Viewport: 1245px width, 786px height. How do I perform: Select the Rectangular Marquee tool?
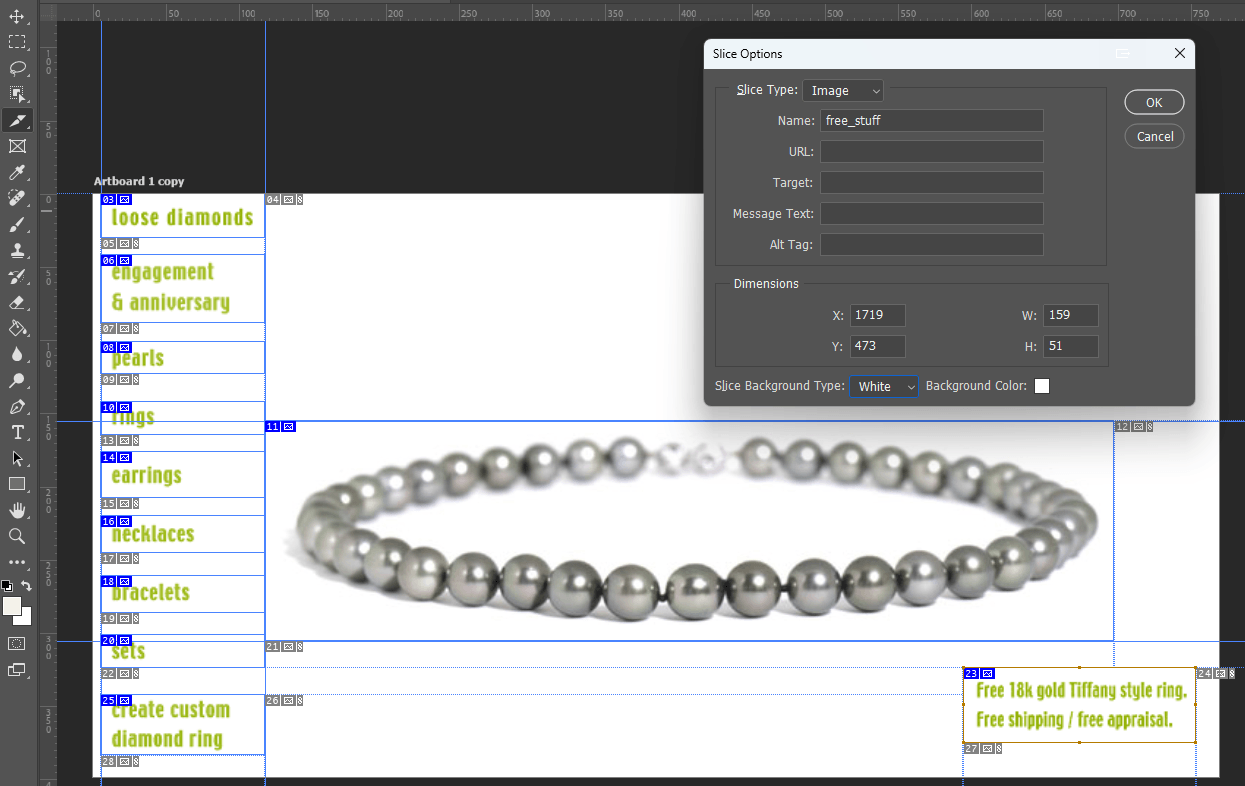tap(17, 42)
